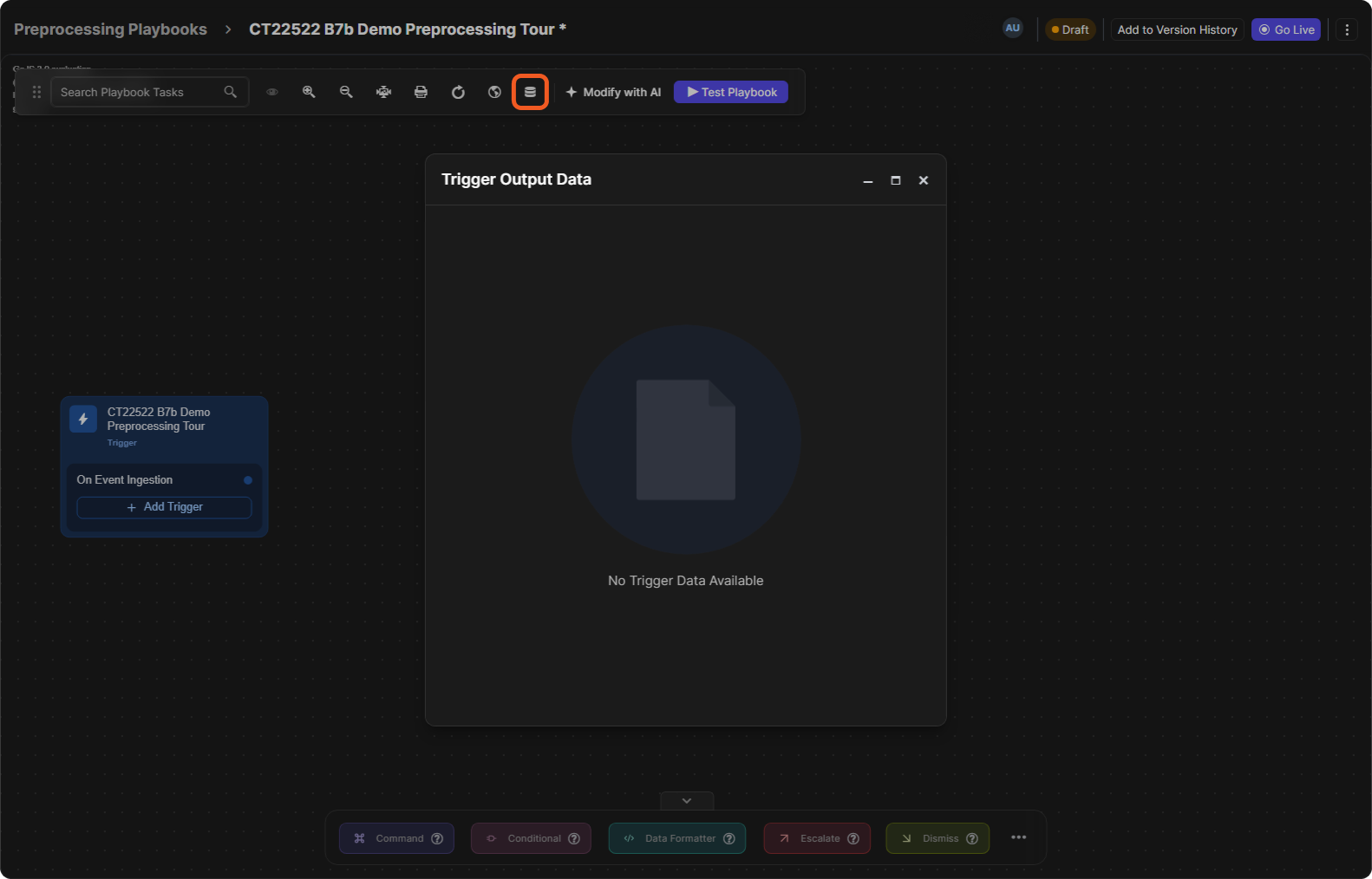Click the print icon in the toolbar
1372x879 pixels.
(x=421, y=92)
